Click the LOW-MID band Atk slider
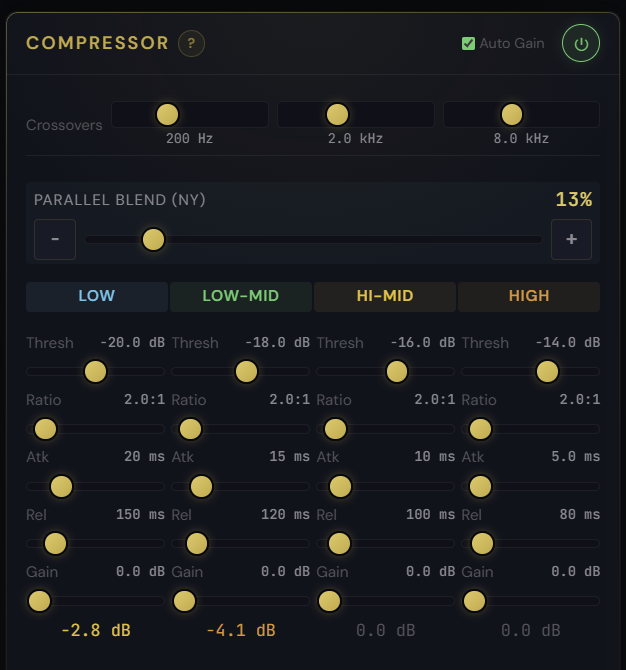626x670 pixels. click(x=241, y=486)
